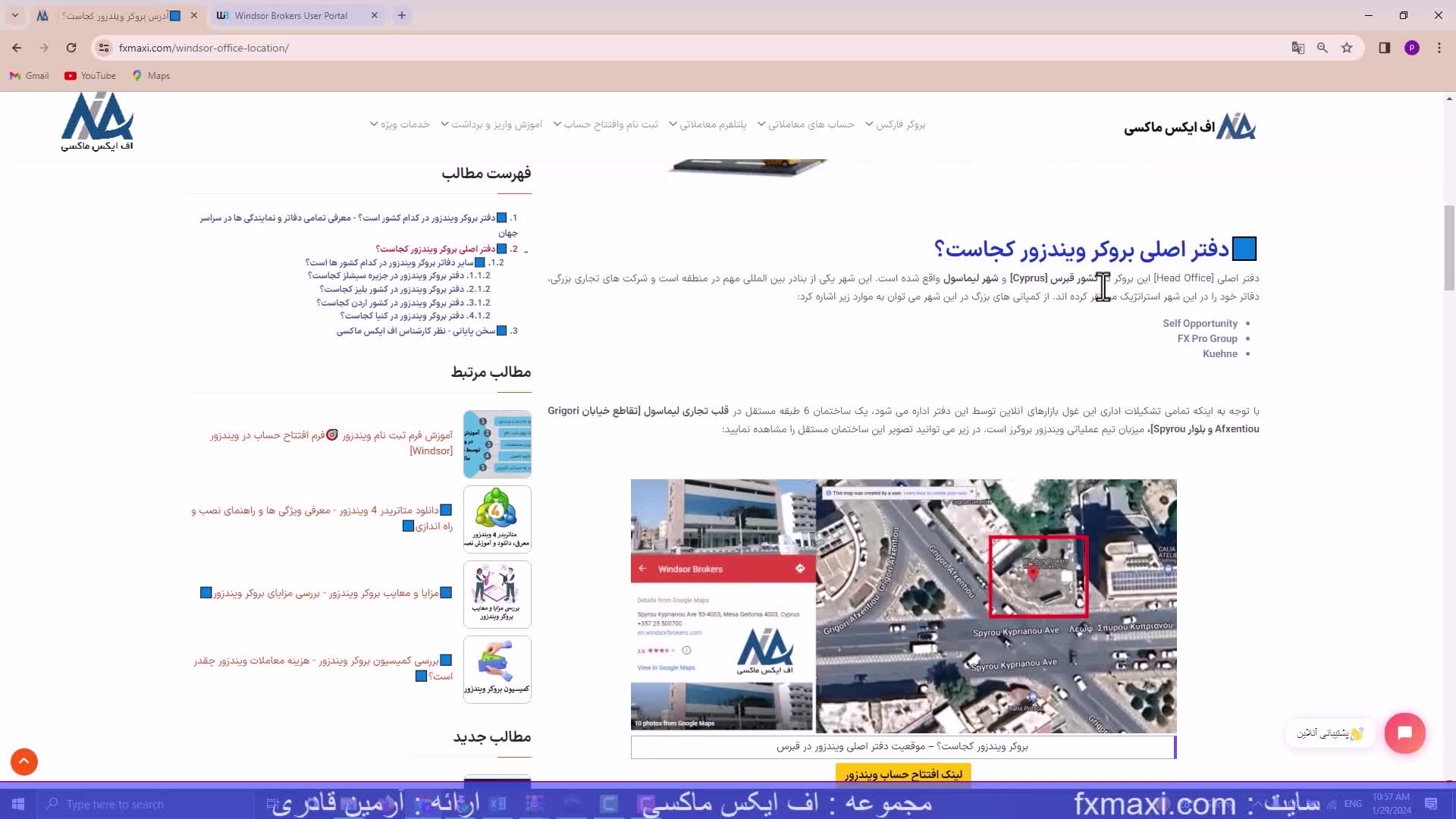The height and width of the screenshot is (819, 1456).
Task: Click the browser reload icon
Action: pos(71,48)
